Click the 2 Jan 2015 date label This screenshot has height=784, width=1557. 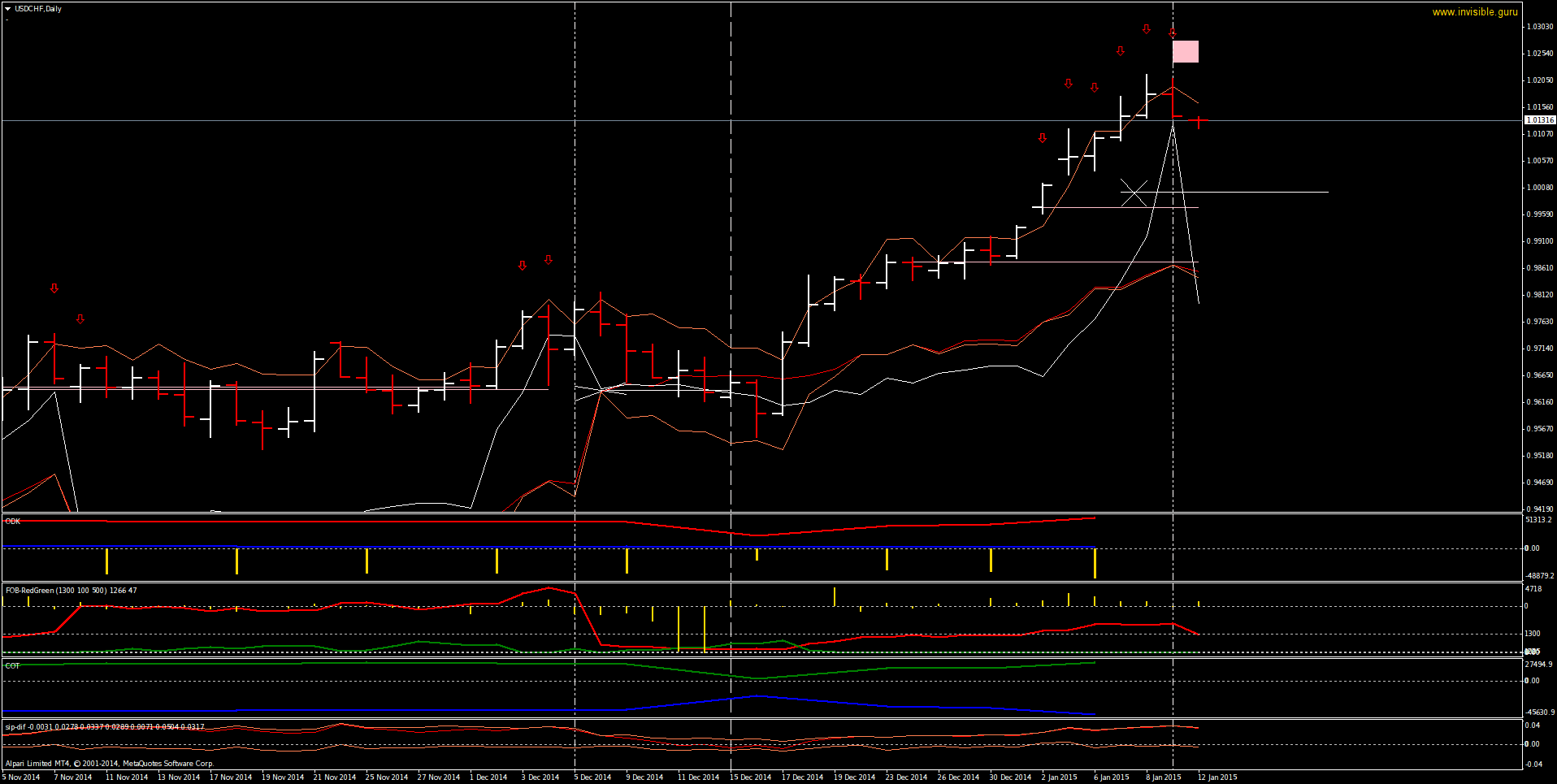coord(1060,778)
